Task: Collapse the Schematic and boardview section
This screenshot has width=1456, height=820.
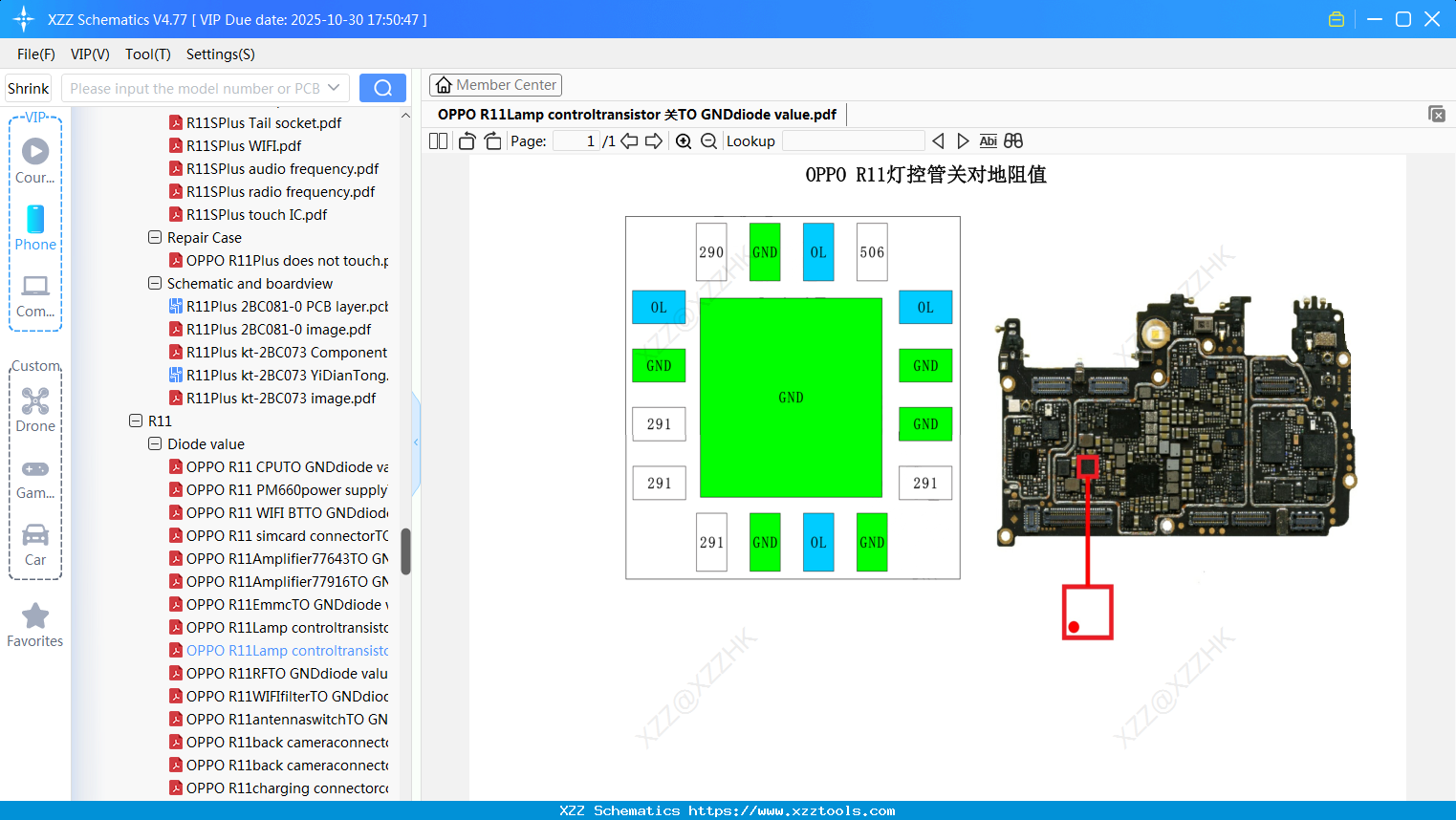Action: click(x=154, y=283)
